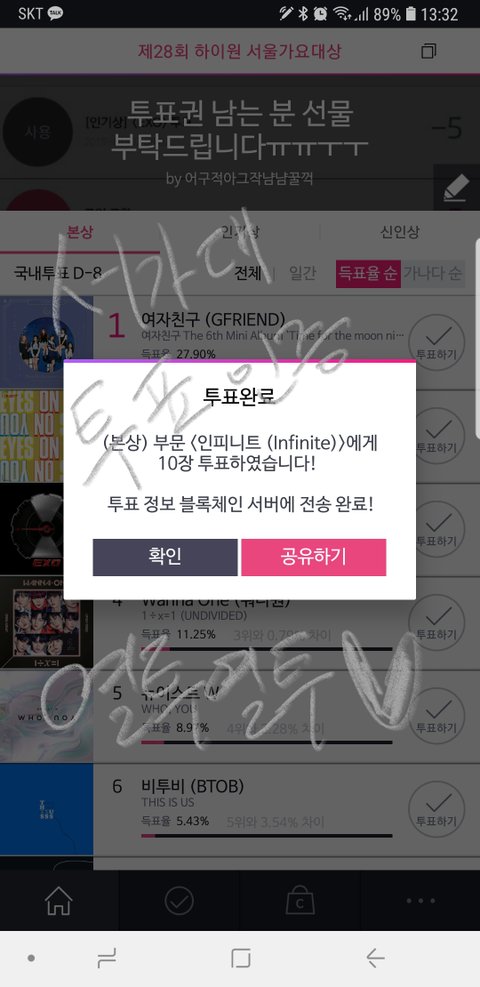Switch to the 본상 tab

(x=80, y=232)
